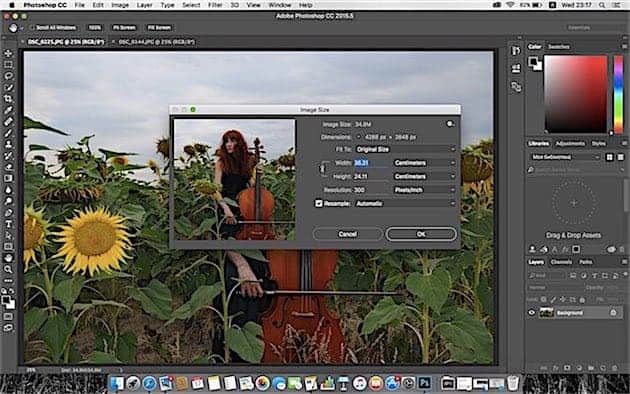
Task: Toggle lock position in Layers panel
Action: (x=562, y=300)
